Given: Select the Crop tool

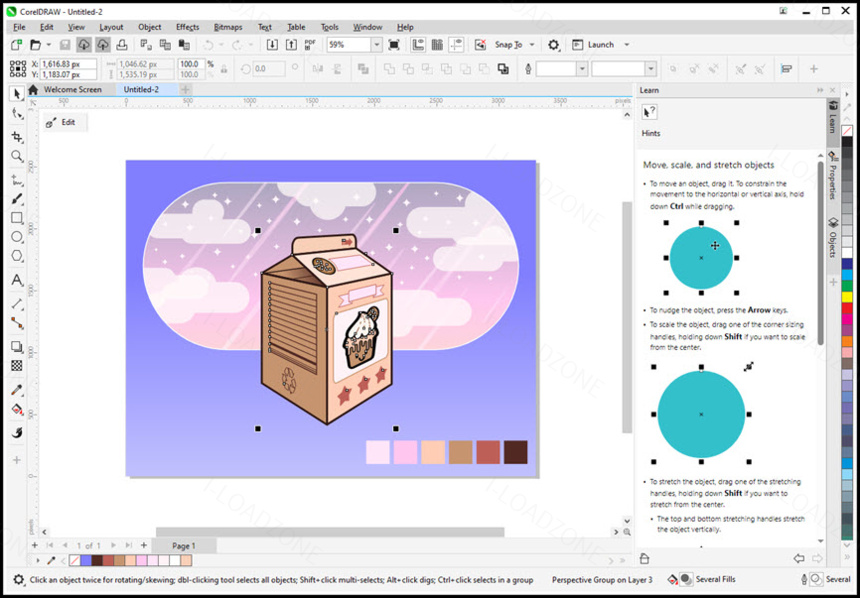Looking at the screenshot, I should (x=17, y=137).
